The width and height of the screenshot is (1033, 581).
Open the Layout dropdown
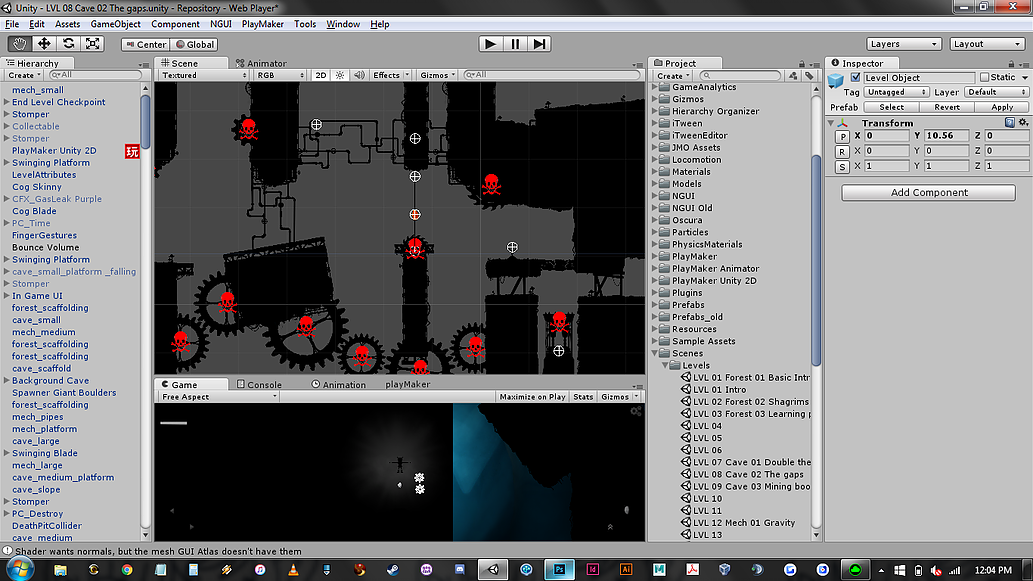pos(987,44)
